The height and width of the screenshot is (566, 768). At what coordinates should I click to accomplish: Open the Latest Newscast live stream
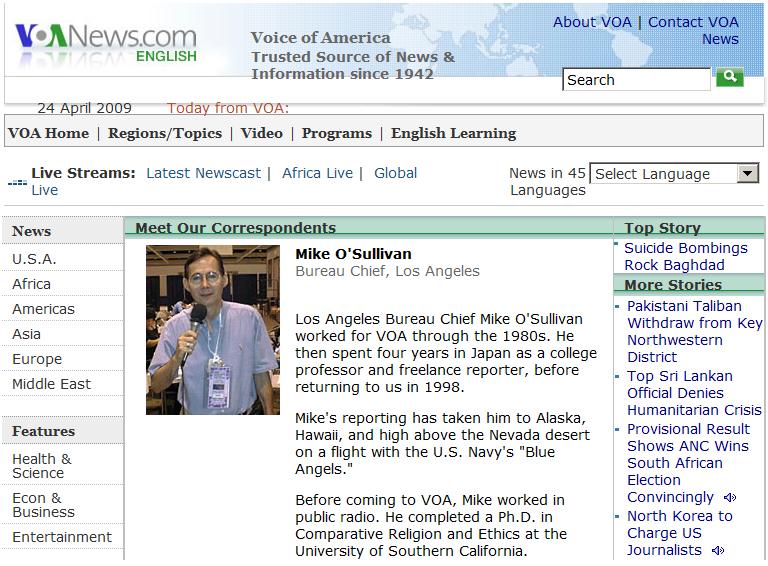(203, 173)
